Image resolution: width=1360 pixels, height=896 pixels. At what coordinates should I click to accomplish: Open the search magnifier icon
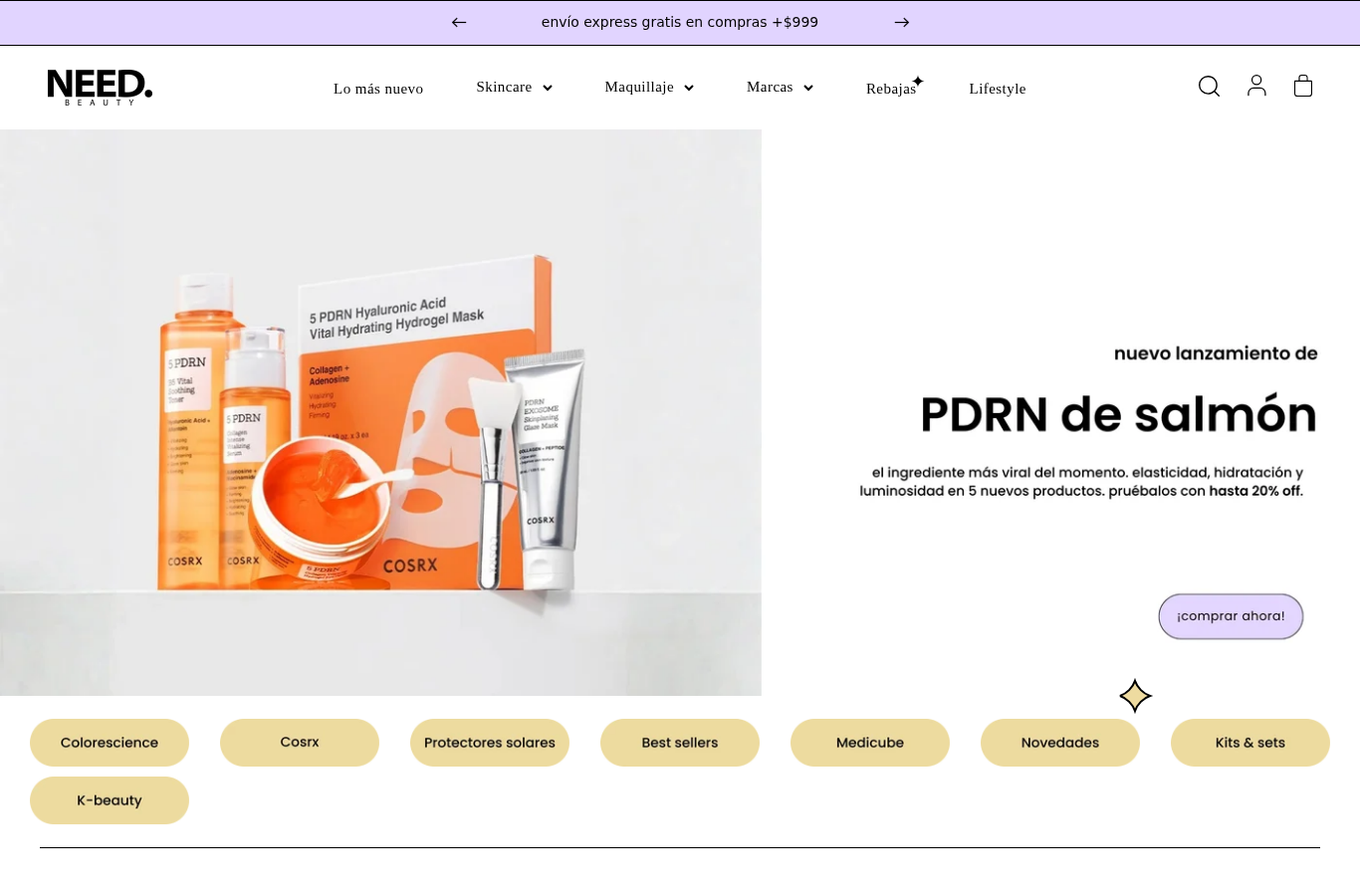click(1209, 87)
